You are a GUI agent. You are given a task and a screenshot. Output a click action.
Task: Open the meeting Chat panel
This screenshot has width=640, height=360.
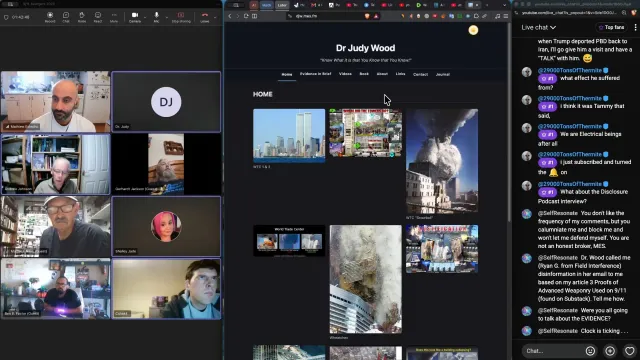[66, 17]
